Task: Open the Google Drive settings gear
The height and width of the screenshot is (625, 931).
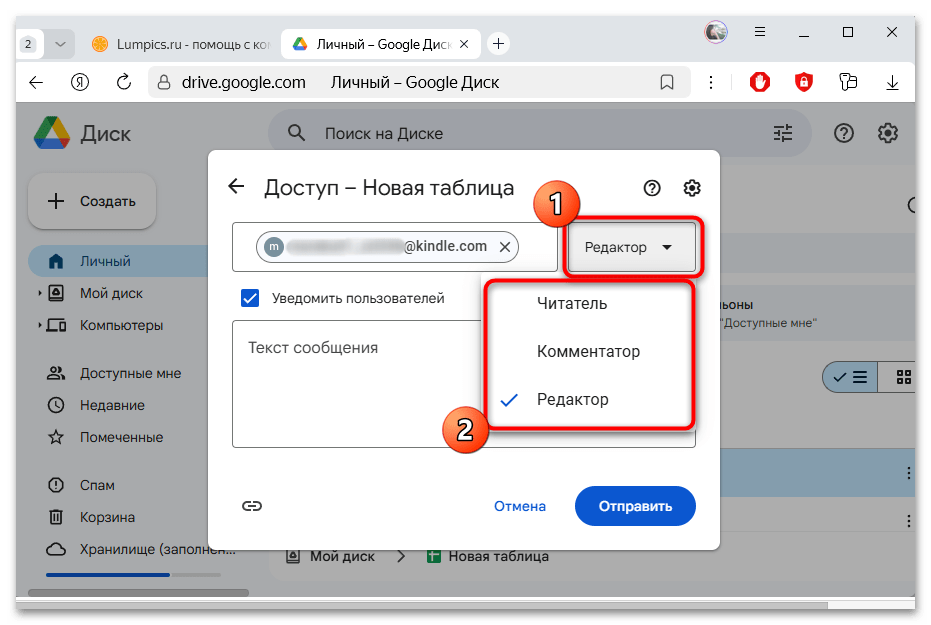Action: pyautogui.click(x=887, y=132)
